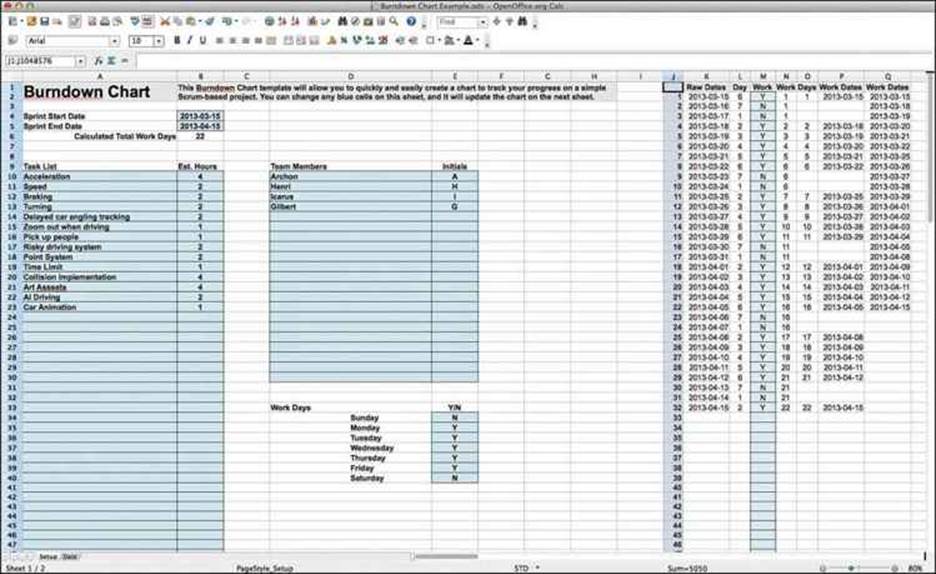Open Zoom magnifier icon

(x=394, y=21)
